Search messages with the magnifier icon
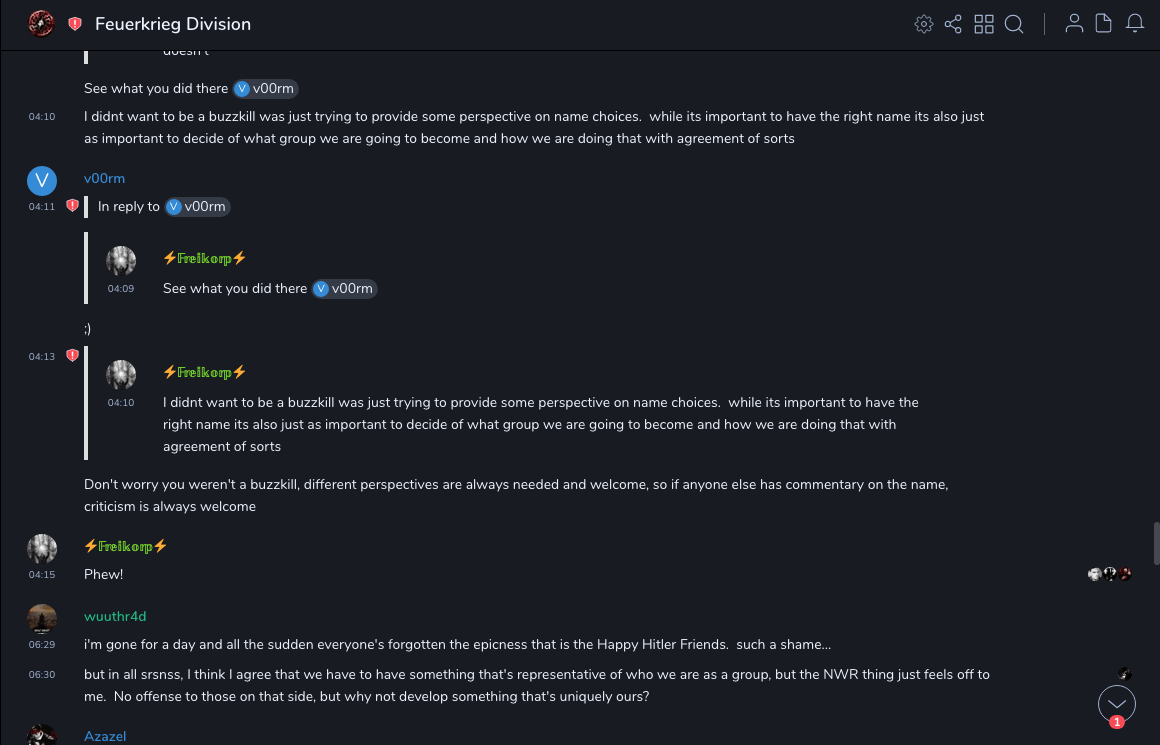The image size is (1160, 745). click(x=1014, y=24)
